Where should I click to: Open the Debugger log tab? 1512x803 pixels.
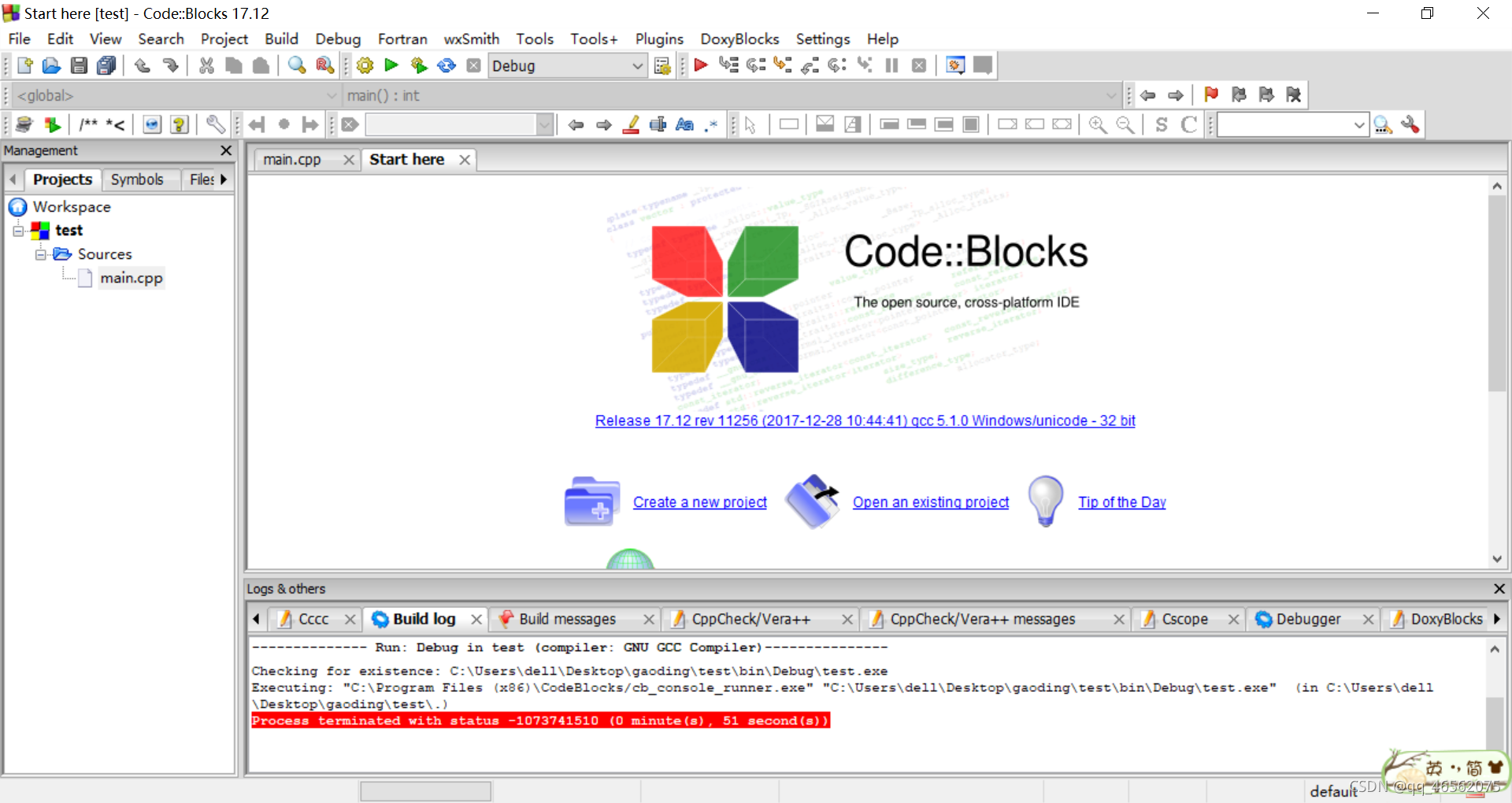point(1308,620)
